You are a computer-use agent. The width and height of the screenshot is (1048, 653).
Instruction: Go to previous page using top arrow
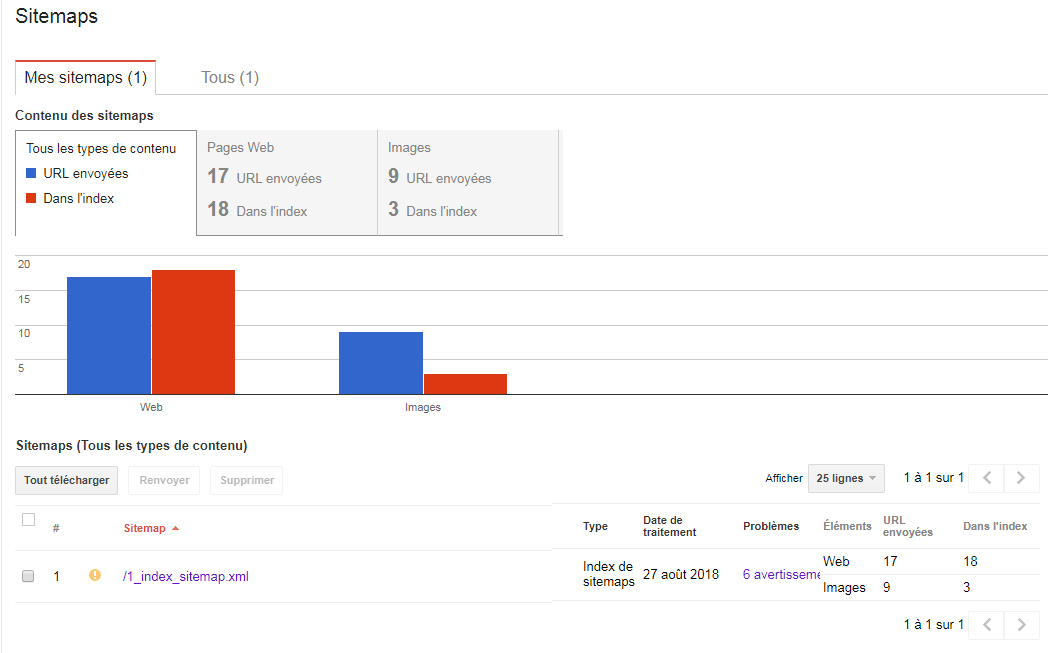point(987,478)
